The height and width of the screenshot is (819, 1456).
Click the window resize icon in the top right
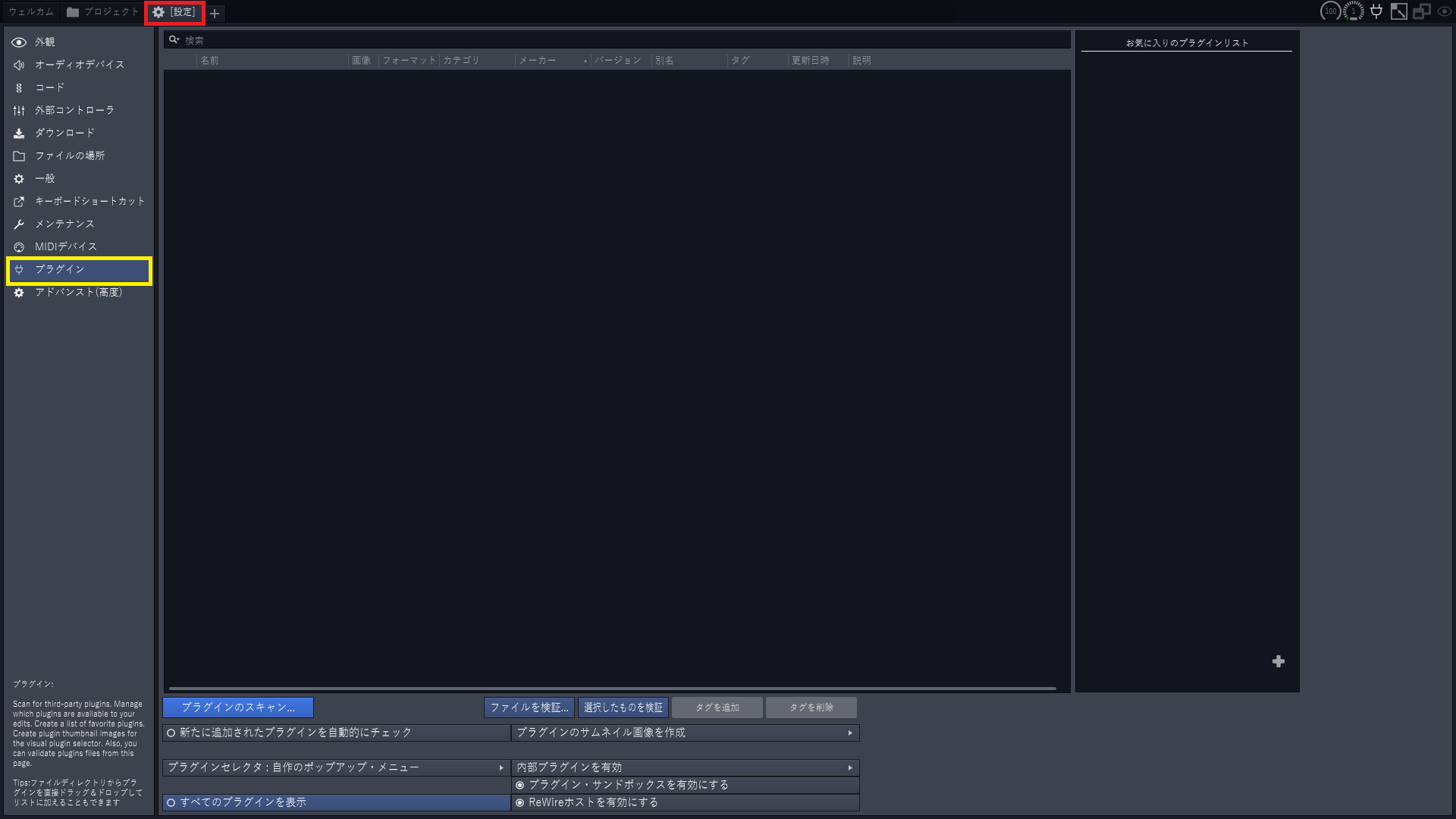tap(1399, 11)
